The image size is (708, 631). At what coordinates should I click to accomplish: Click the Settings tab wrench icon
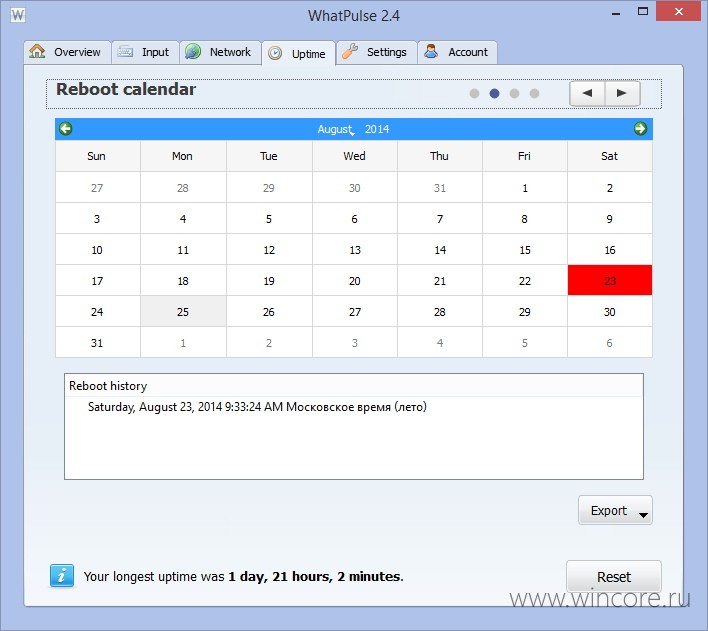point(350,51)
